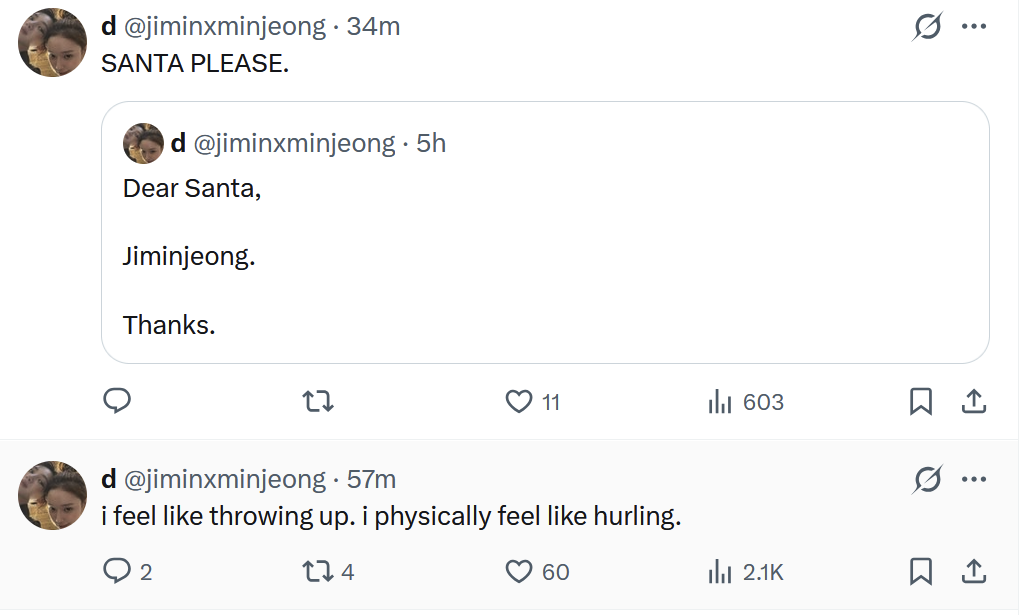
Task: Share the throwing up tweet
Action: click(x=974, y=571)
